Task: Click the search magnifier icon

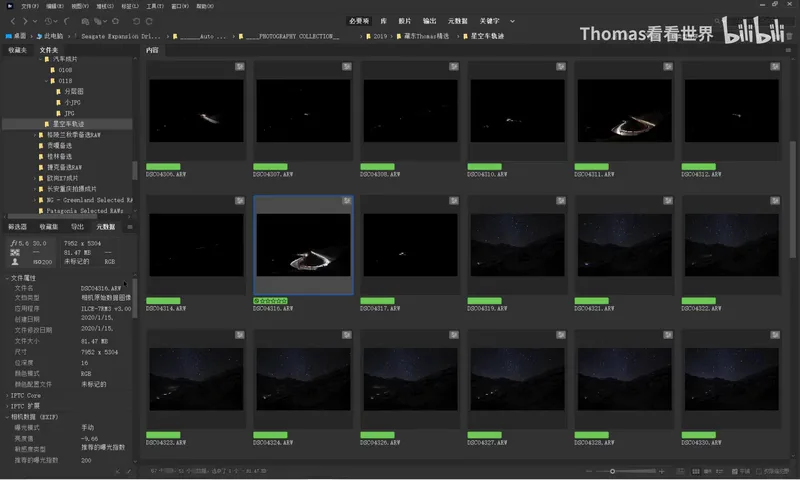Action: [x=717, y=21]
